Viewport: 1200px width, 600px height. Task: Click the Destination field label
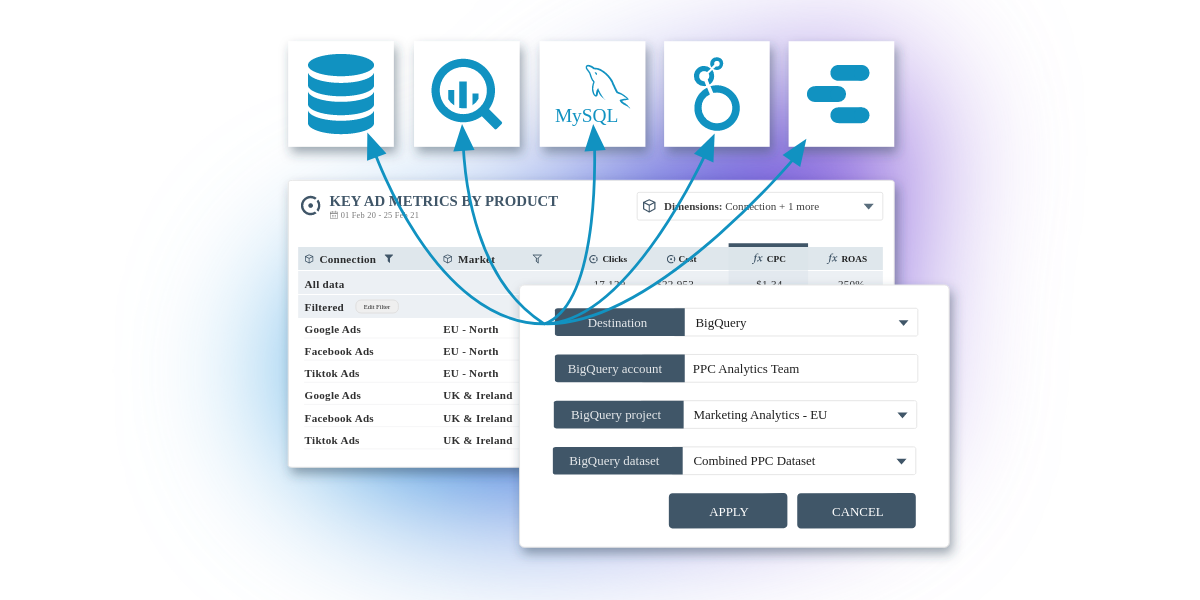620,322
